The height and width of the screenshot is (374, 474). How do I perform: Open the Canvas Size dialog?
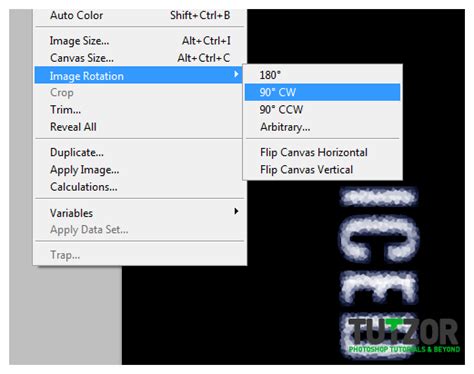point(140,58)
